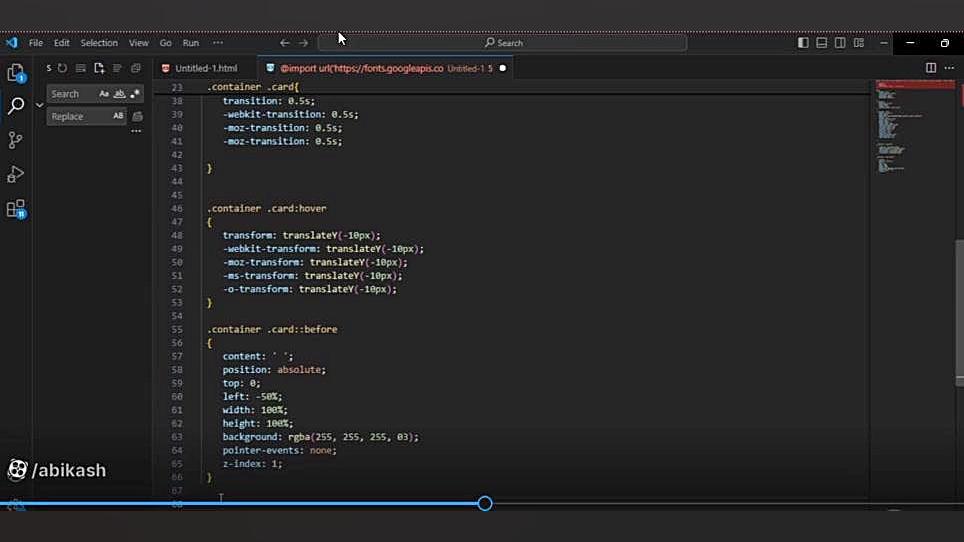Click the sticky '.container .card{' header line

coord(253,87)
